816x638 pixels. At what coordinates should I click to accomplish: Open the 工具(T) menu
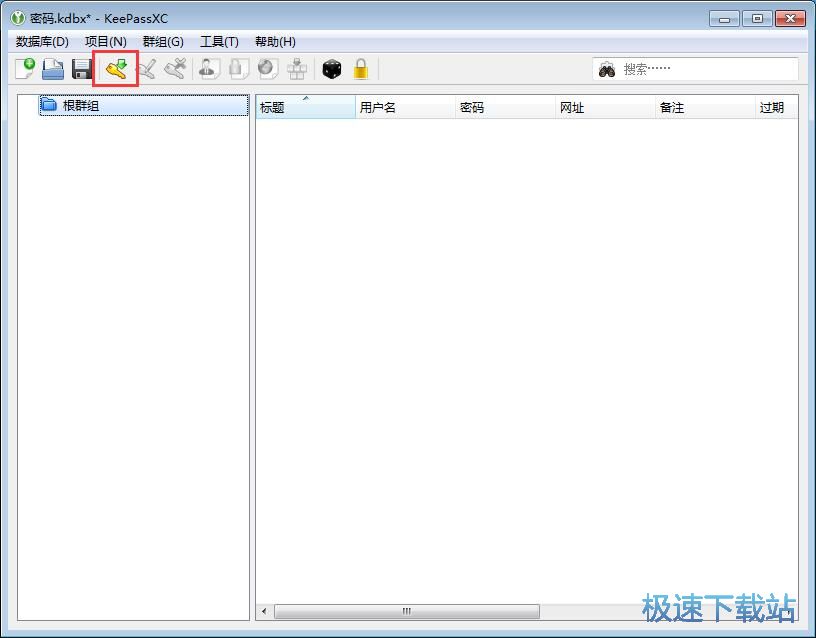(x=219, y=42)
